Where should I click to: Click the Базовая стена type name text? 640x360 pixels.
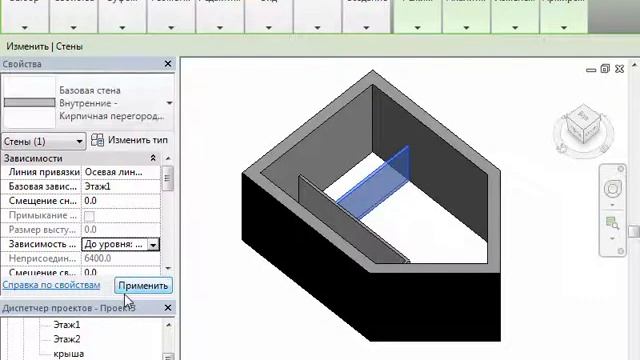90,90
